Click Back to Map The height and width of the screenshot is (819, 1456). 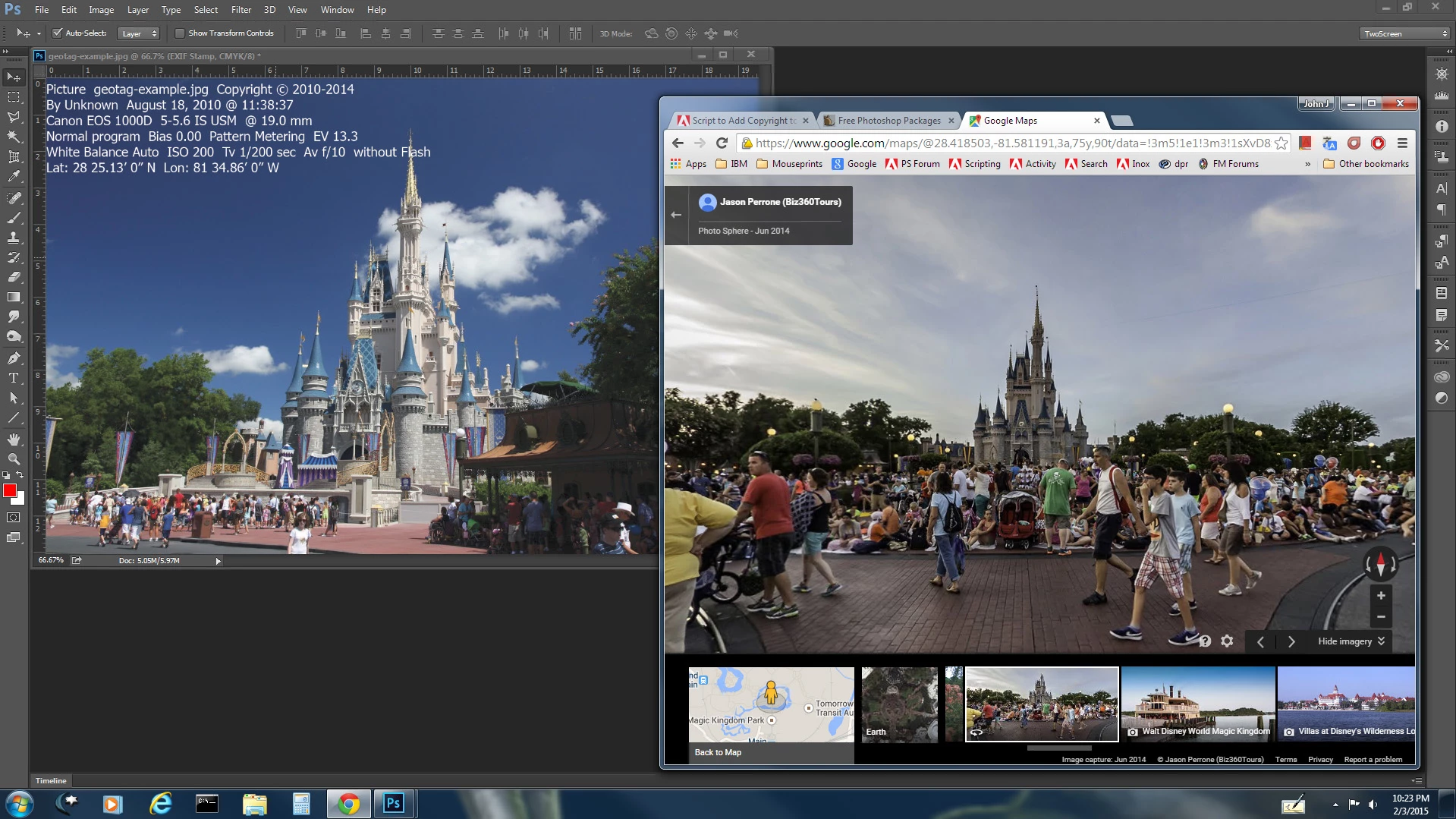coord(718,752)
